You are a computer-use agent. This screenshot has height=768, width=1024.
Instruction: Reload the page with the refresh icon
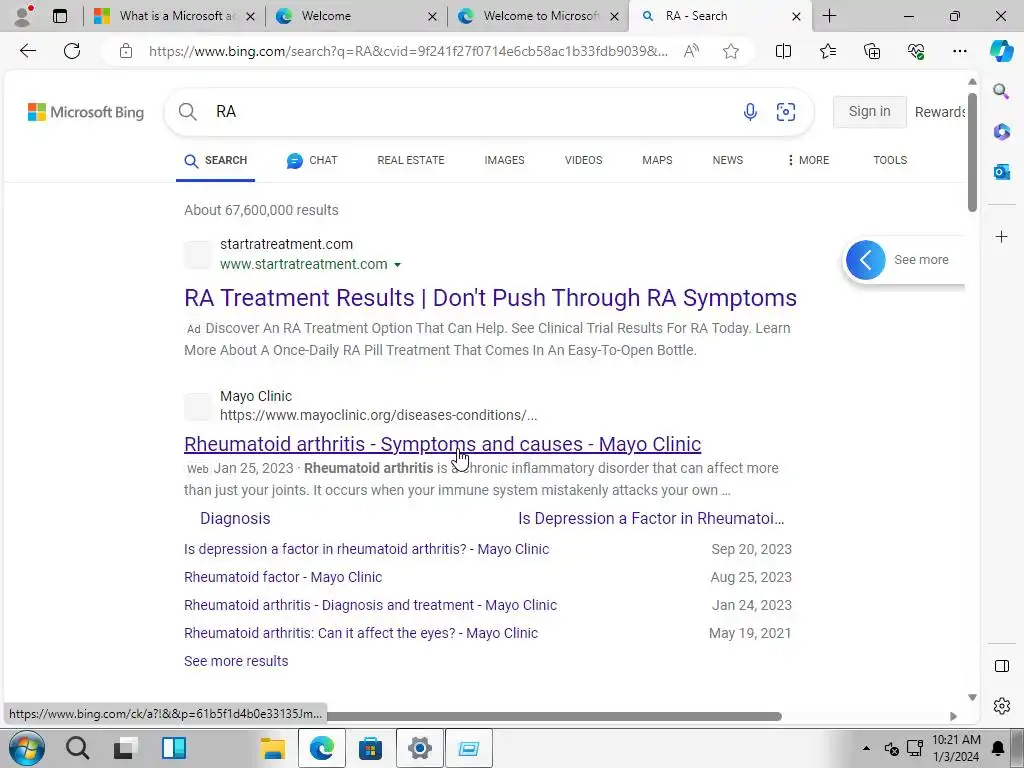(x=72, y=51)
